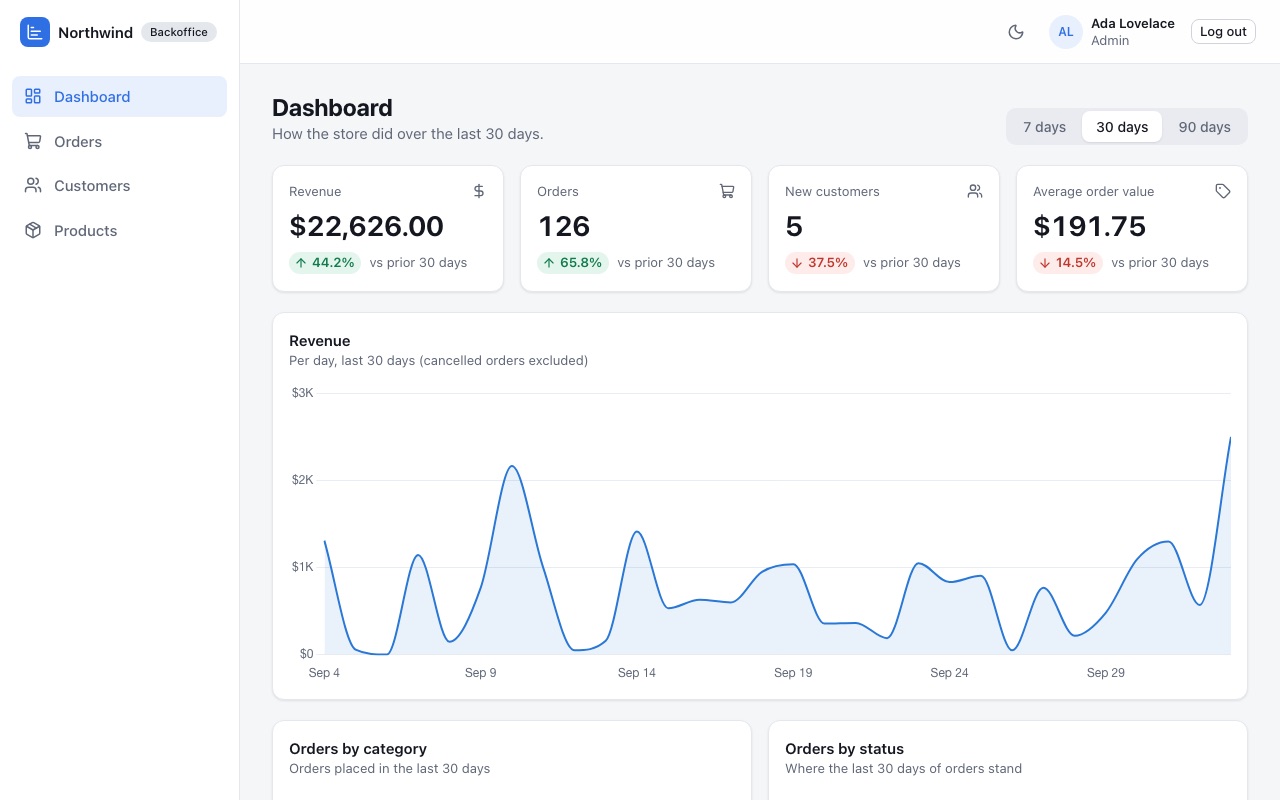1280x800 pixels.
Task: Click the Orders cart icon in sidebar
Action: click(33, 142)
